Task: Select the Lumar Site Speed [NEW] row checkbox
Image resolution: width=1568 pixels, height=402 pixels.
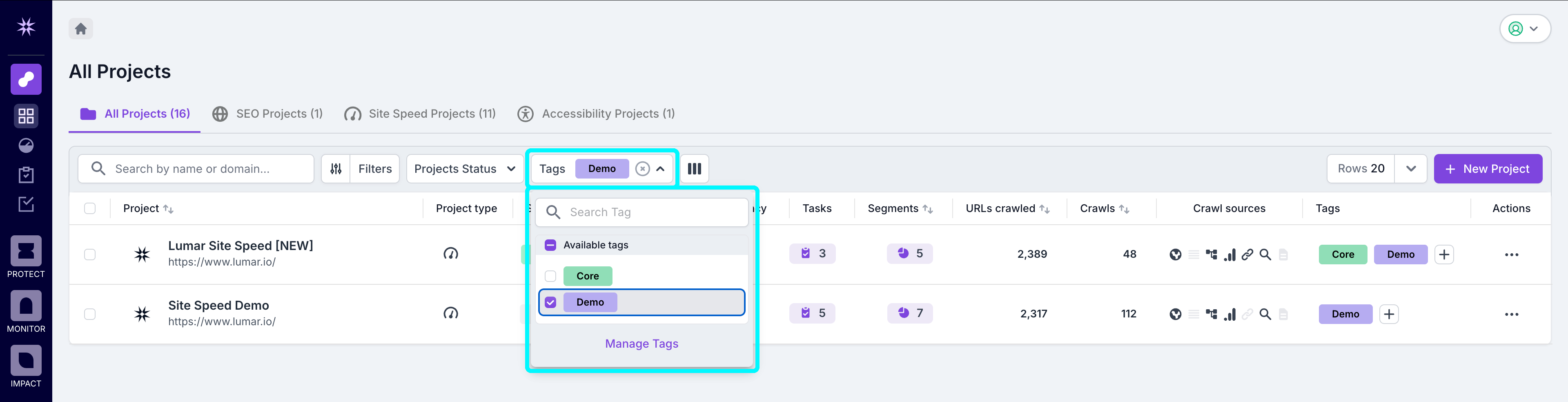Action: coord(90,255)
